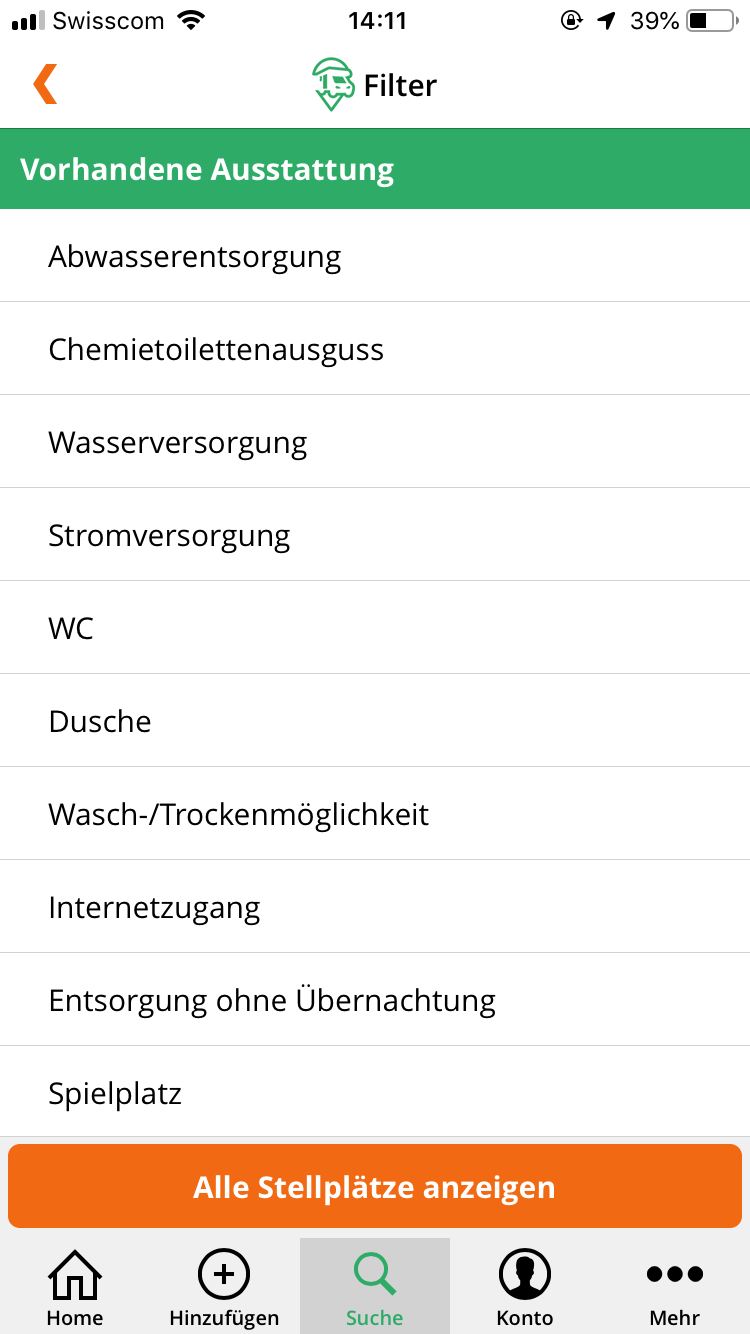
Task: Pick the Spielplatz equipment option
Action: pyautogui.click(x=375, y=1092)
